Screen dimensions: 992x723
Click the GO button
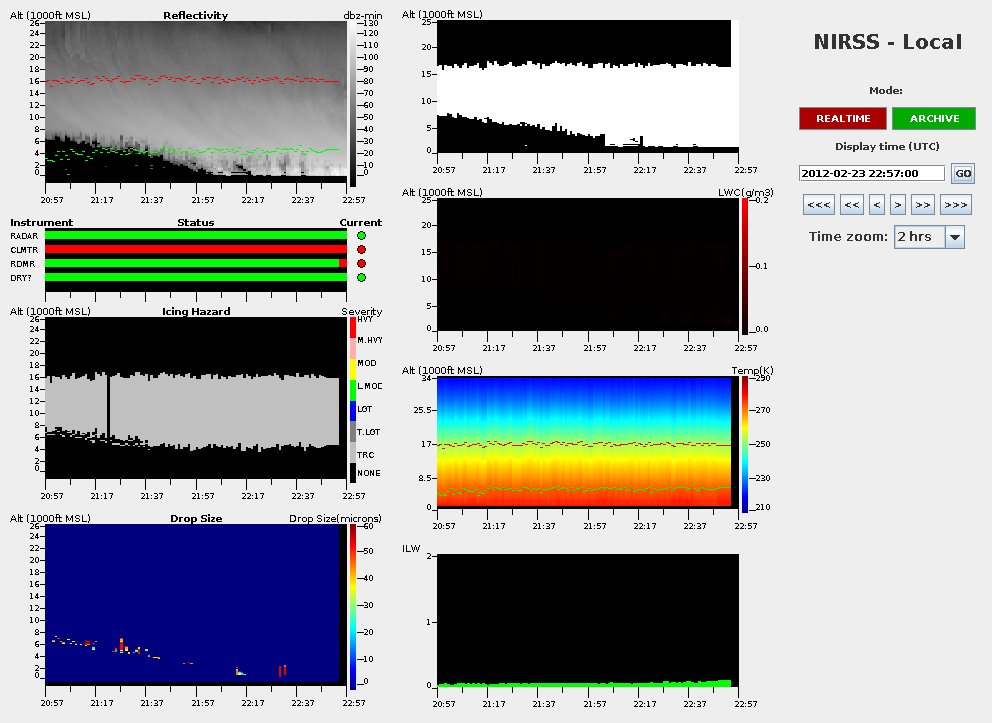point(962,173)
